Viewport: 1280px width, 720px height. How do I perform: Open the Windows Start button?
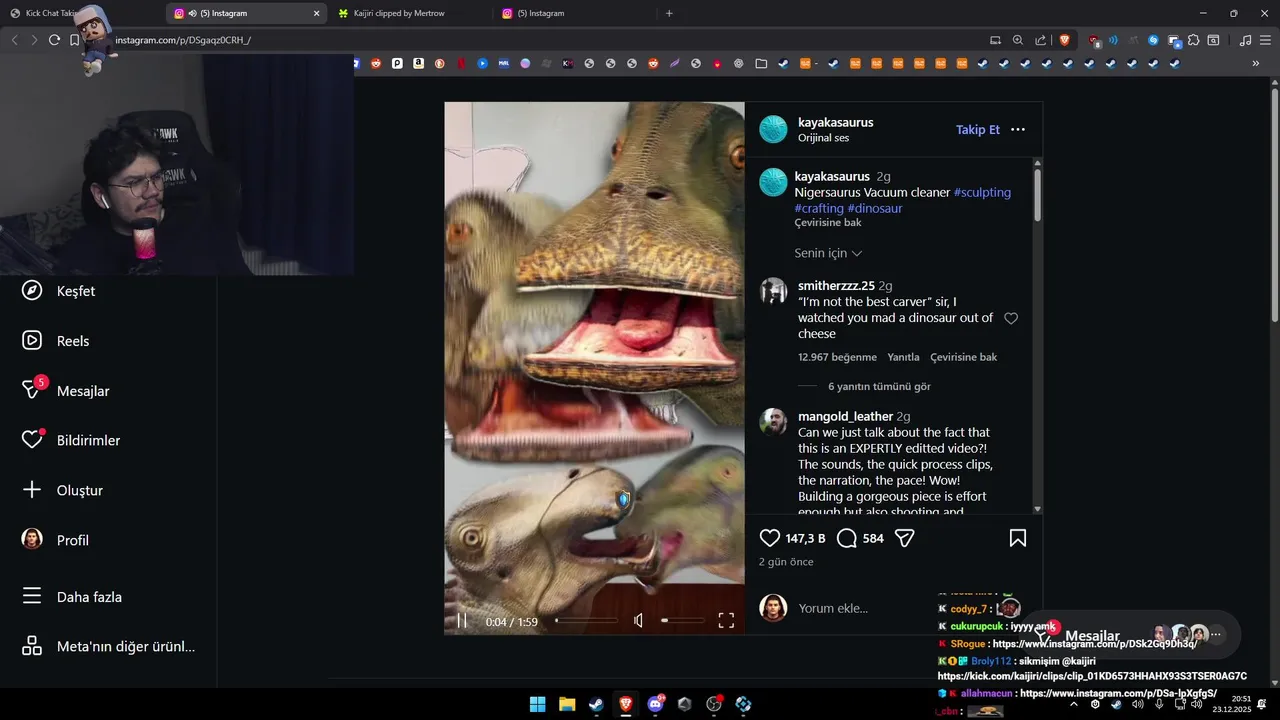[x=537, y=704]
